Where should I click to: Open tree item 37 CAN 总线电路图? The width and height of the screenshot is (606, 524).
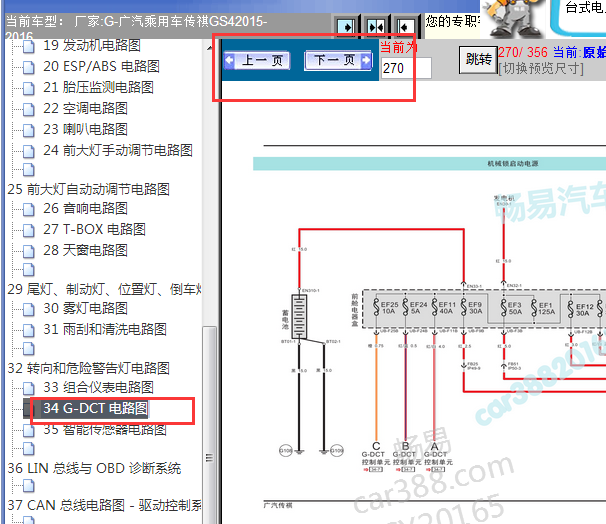[x=104, y=505]
